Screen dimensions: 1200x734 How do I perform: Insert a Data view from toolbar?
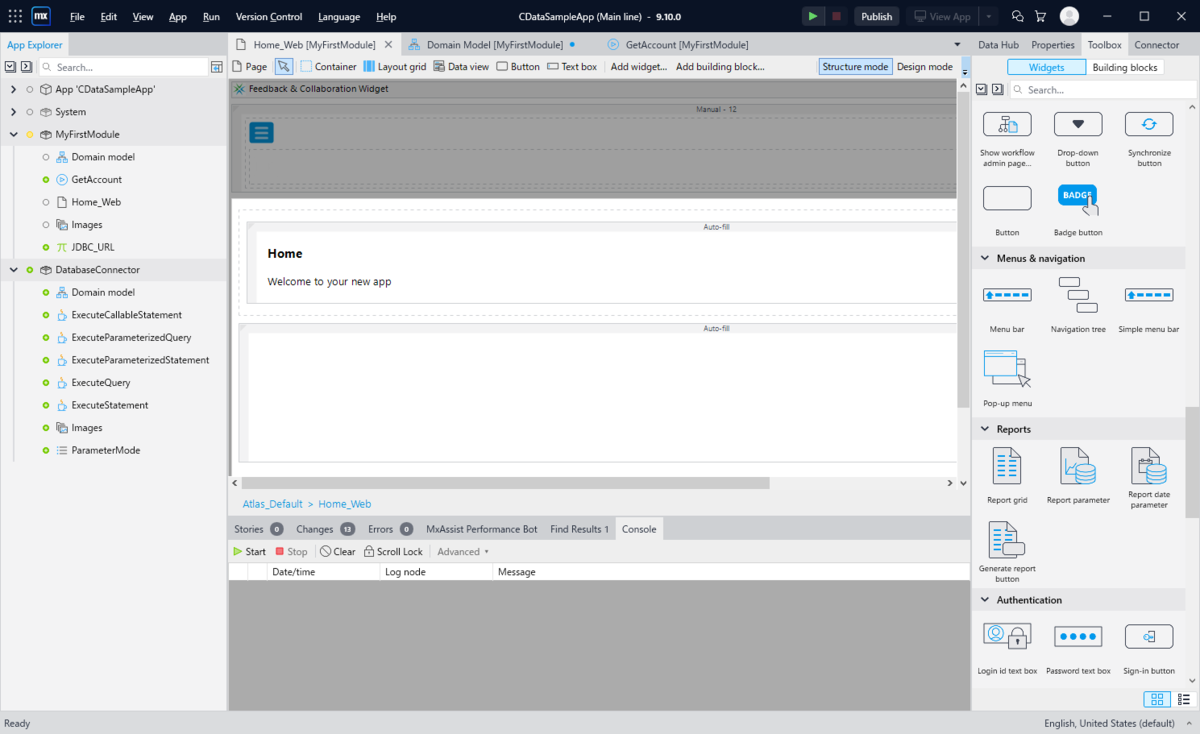461,66
